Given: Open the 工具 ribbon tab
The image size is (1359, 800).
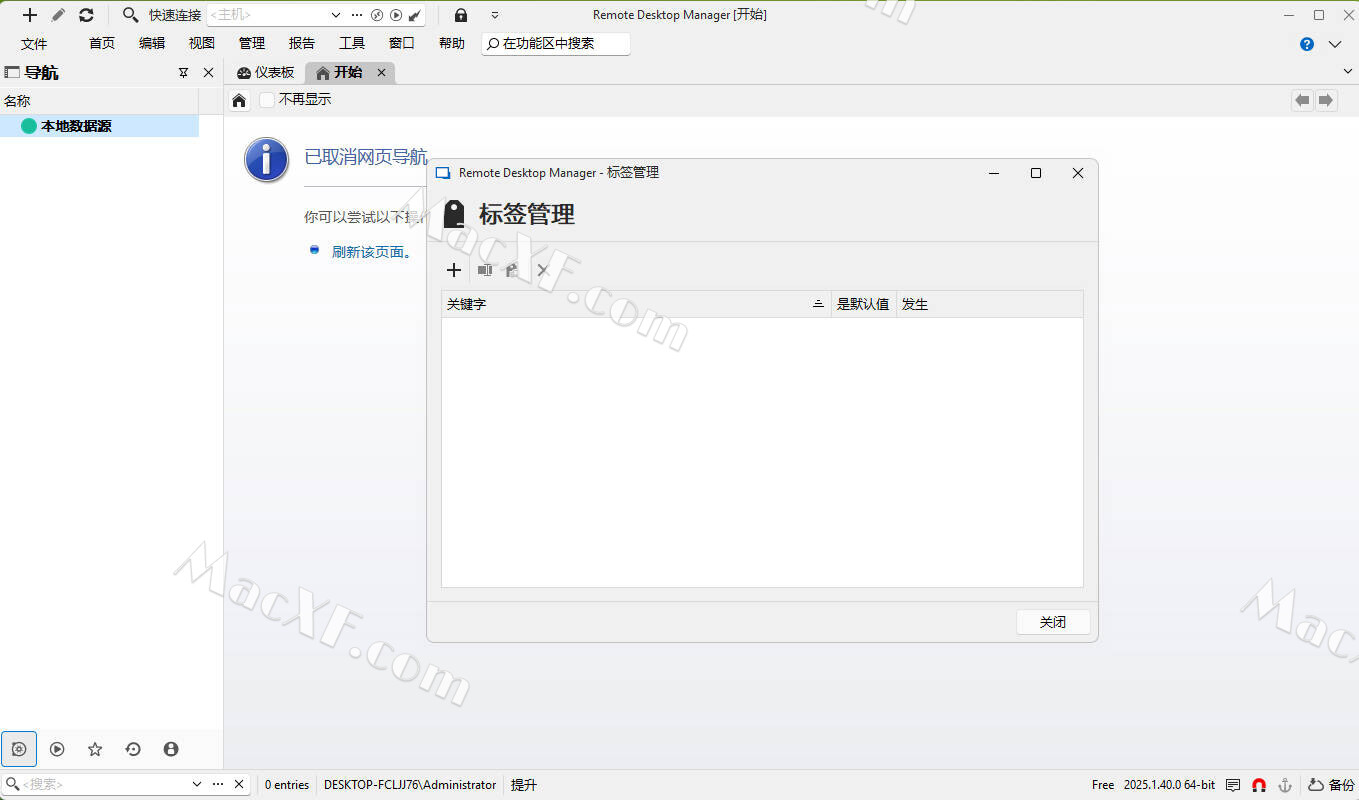Looking at the screenshot, I should (x=352, y=43).
